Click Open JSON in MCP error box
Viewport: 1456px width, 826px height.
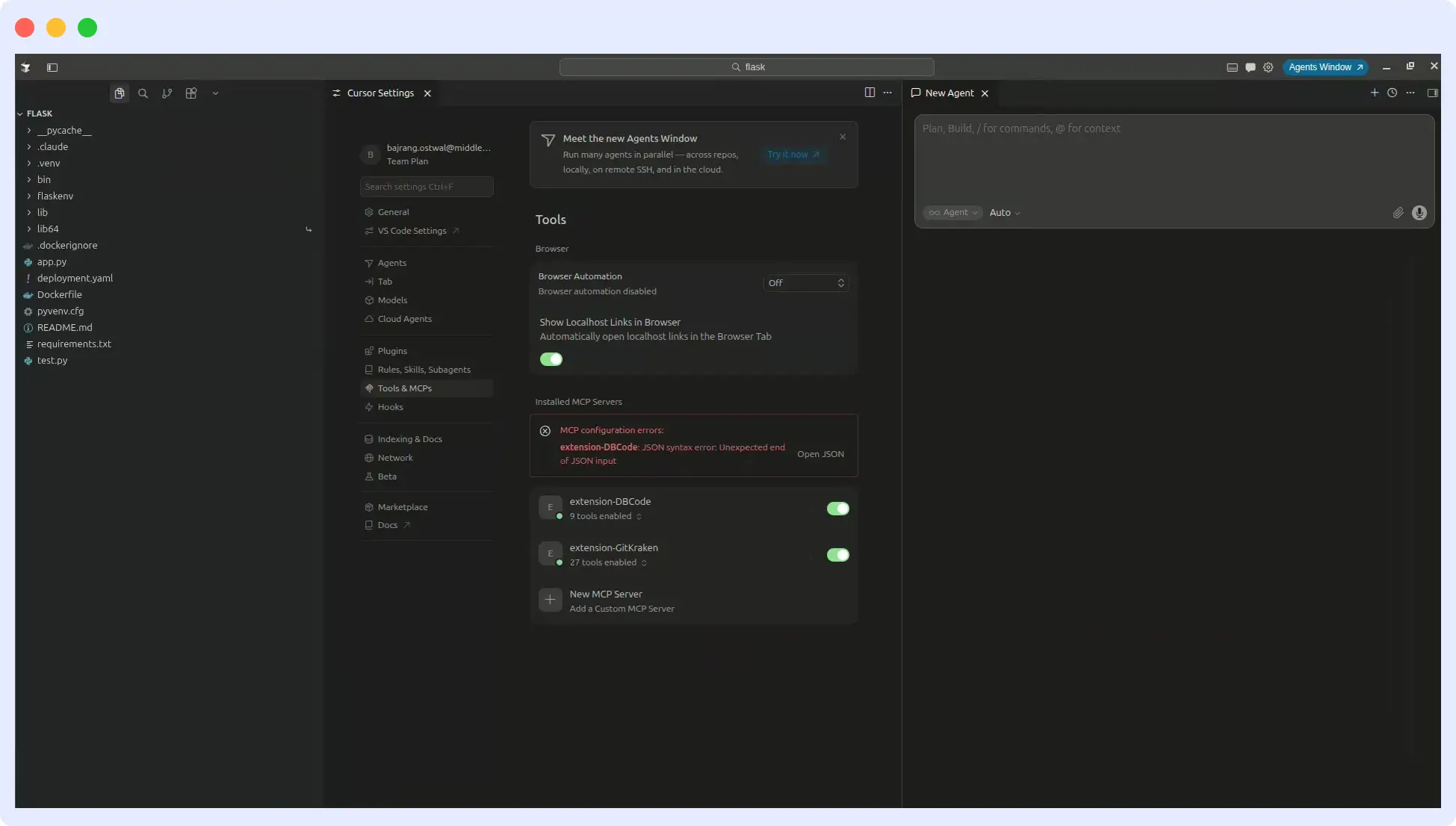point(820,454)
